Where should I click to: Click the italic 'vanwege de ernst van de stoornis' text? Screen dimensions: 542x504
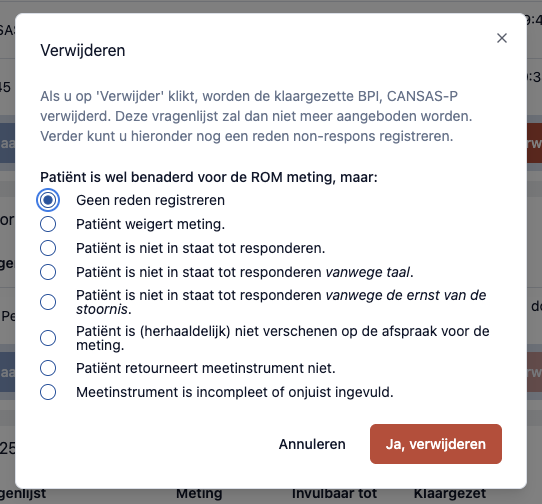(281, 302)
